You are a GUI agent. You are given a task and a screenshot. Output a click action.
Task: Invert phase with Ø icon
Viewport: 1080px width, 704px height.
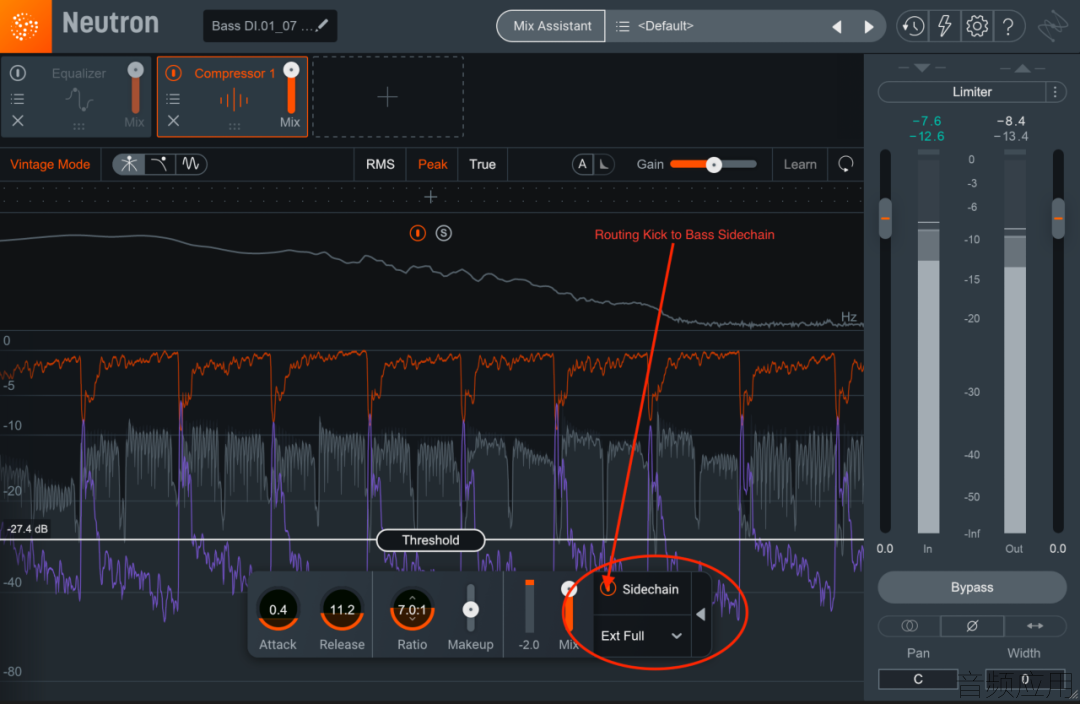(x=972, y=625)
